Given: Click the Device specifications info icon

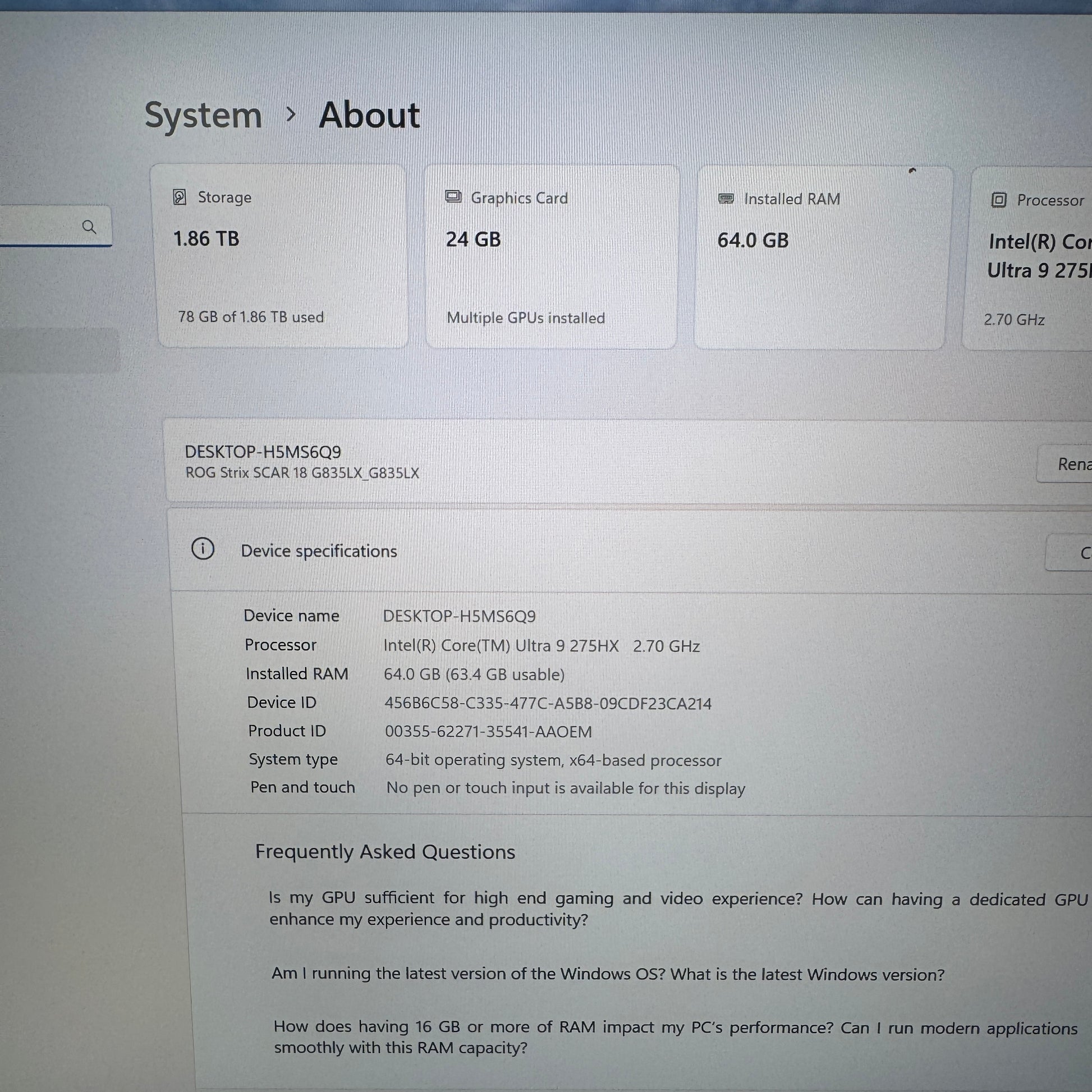Looking at the screenshot, I should 203,548.
